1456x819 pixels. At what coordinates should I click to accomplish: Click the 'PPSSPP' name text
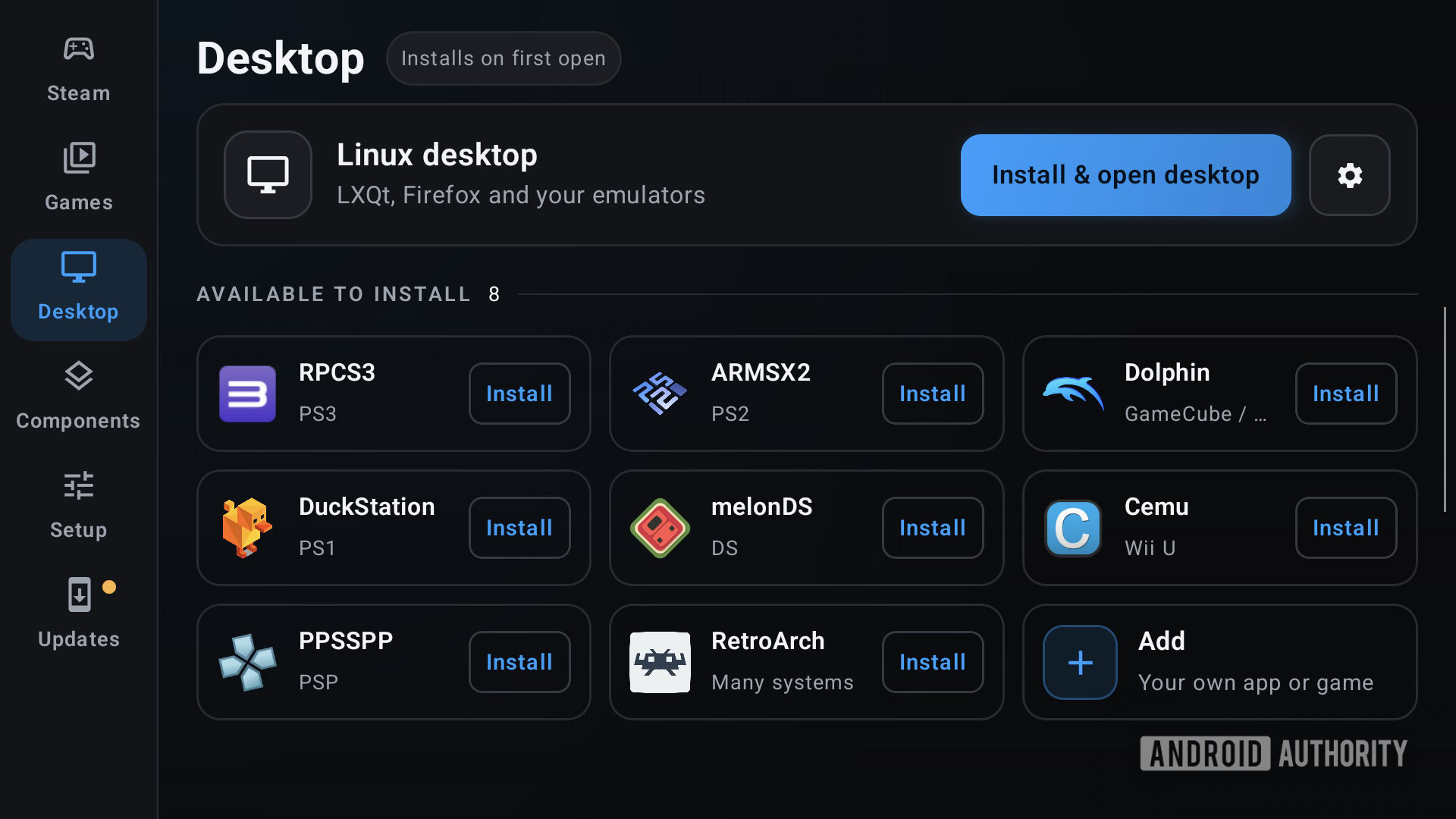pos(346,641)
